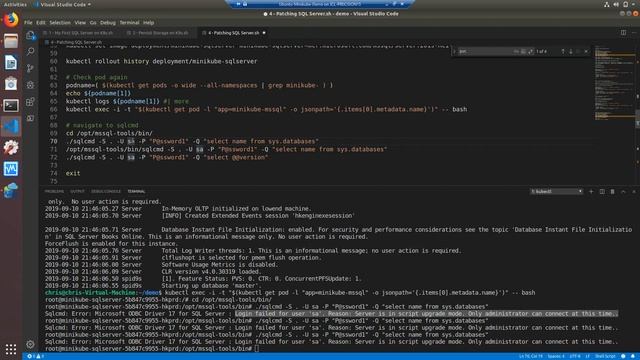Click errors and warnings count in status bar

click(x=35, y=356)
